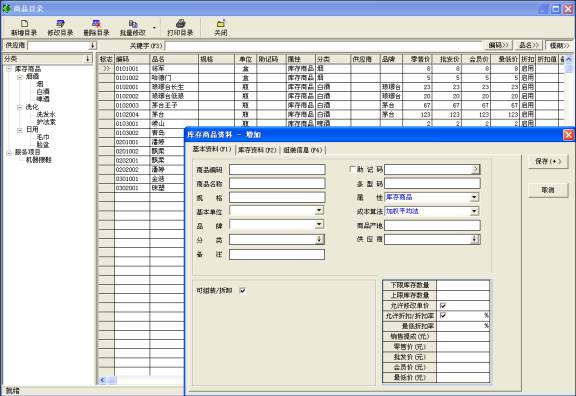This screenshot has width=576, height=396.
Task: Click the 规格 input field
Action: (277, 198)
